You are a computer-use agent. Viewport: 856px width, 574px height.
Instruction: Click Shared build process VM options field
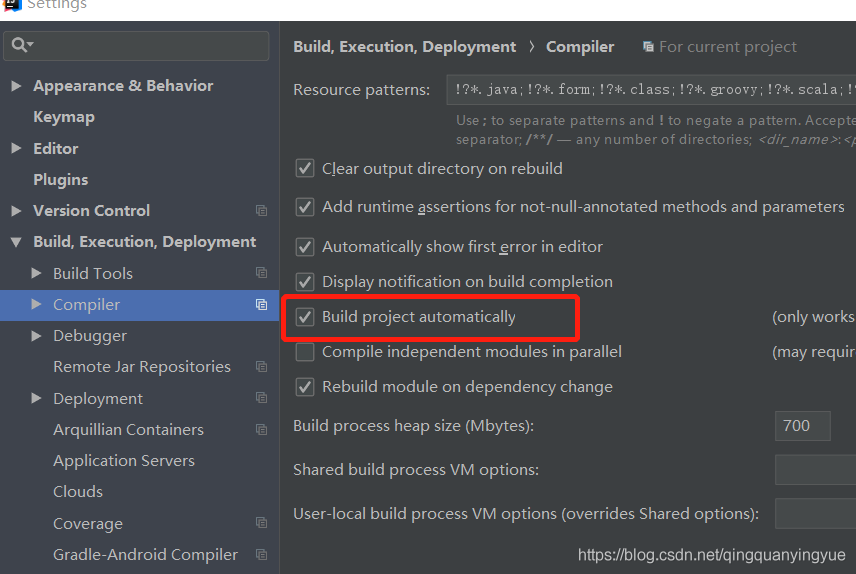coord(816,470)
